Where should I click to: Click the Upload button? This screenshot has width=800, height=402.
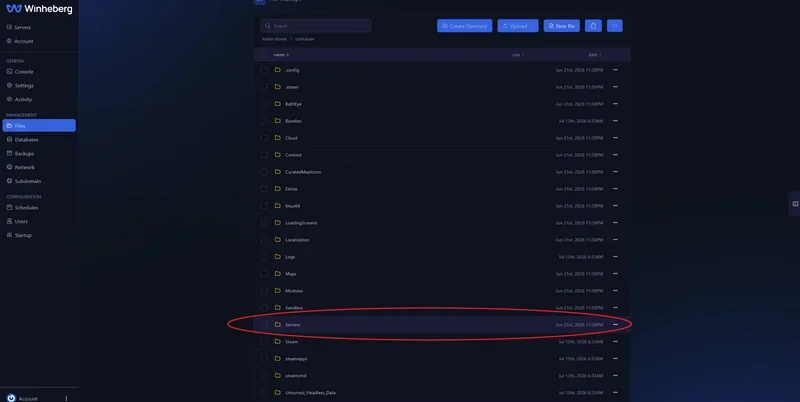pos(518,26)
